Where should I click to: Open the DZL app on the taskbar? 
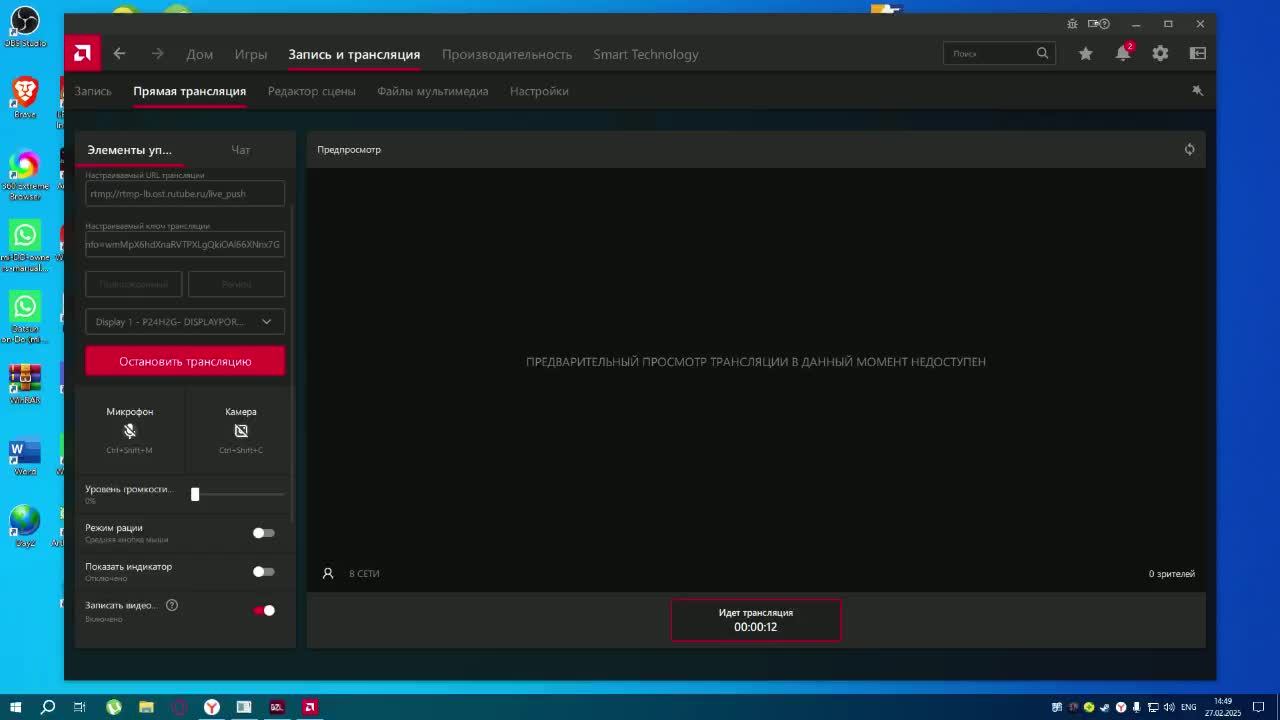tap(277, 707)
